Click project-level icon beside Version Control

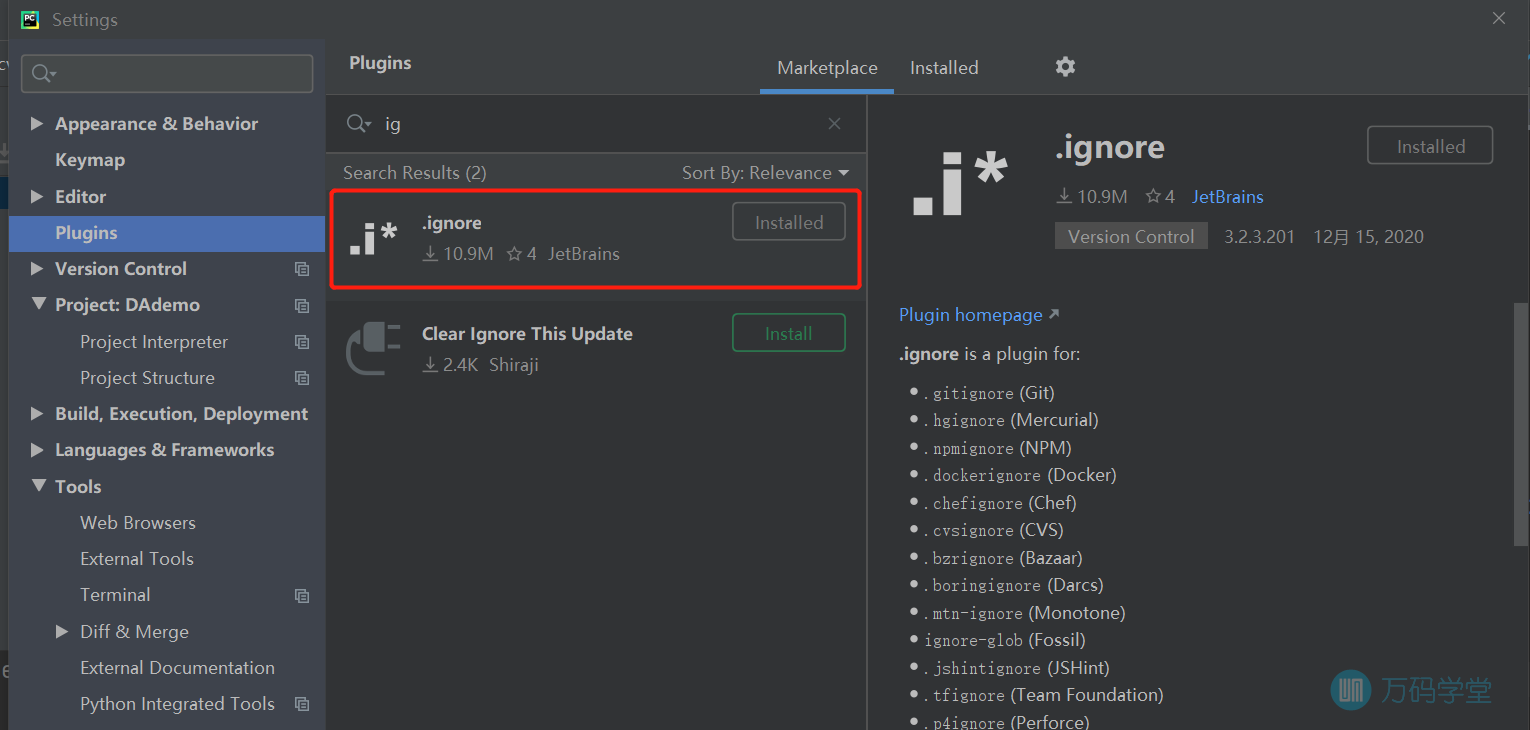[x=302, y=269]
